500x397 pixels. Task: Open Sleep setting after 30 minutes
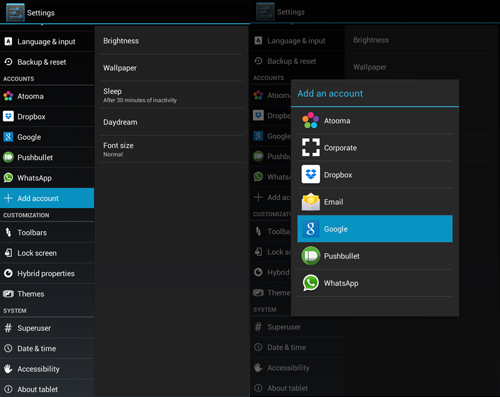pos(171,95)
